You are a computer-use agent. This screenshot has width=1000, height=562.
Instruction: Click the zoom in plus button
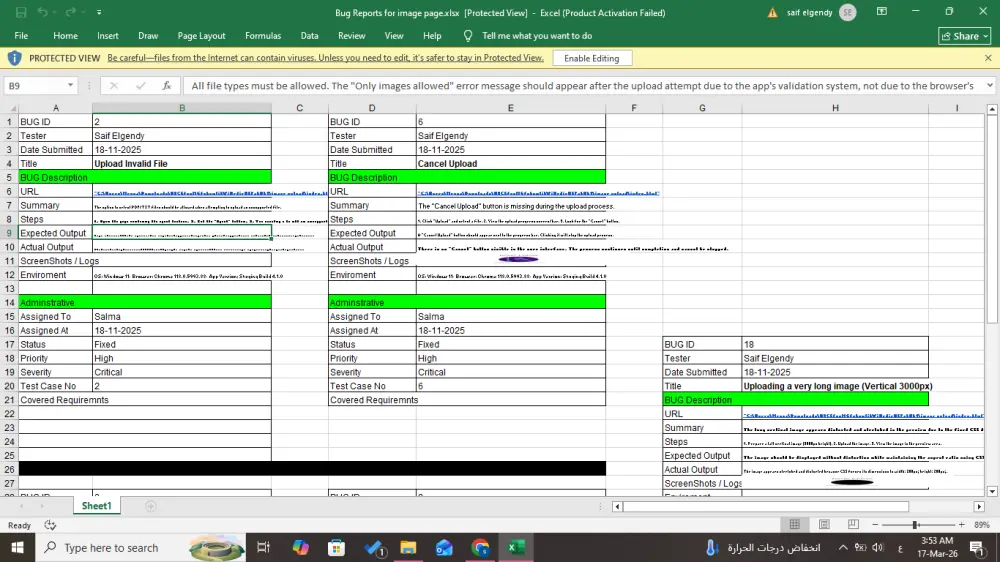(x=962, y=524)
